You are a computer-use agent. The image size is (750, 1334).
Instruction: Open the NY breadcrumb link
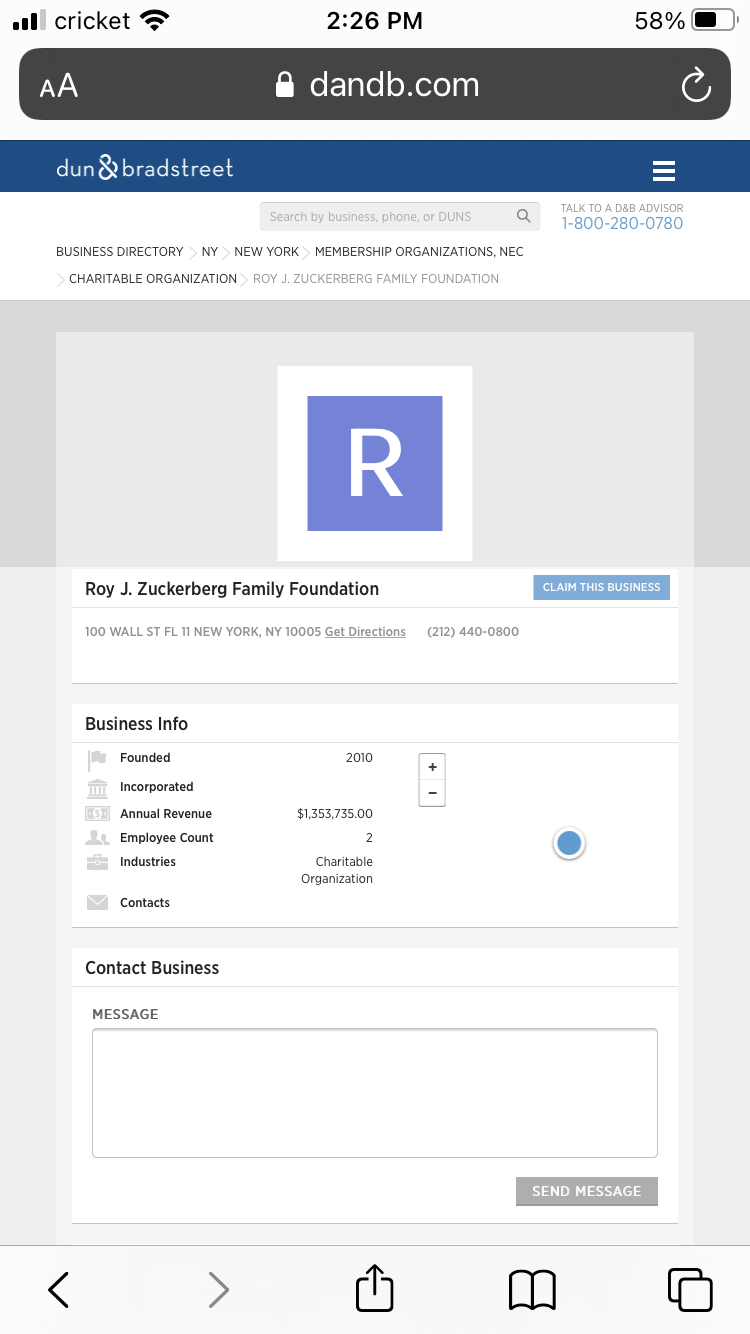(x=210, y=252)
